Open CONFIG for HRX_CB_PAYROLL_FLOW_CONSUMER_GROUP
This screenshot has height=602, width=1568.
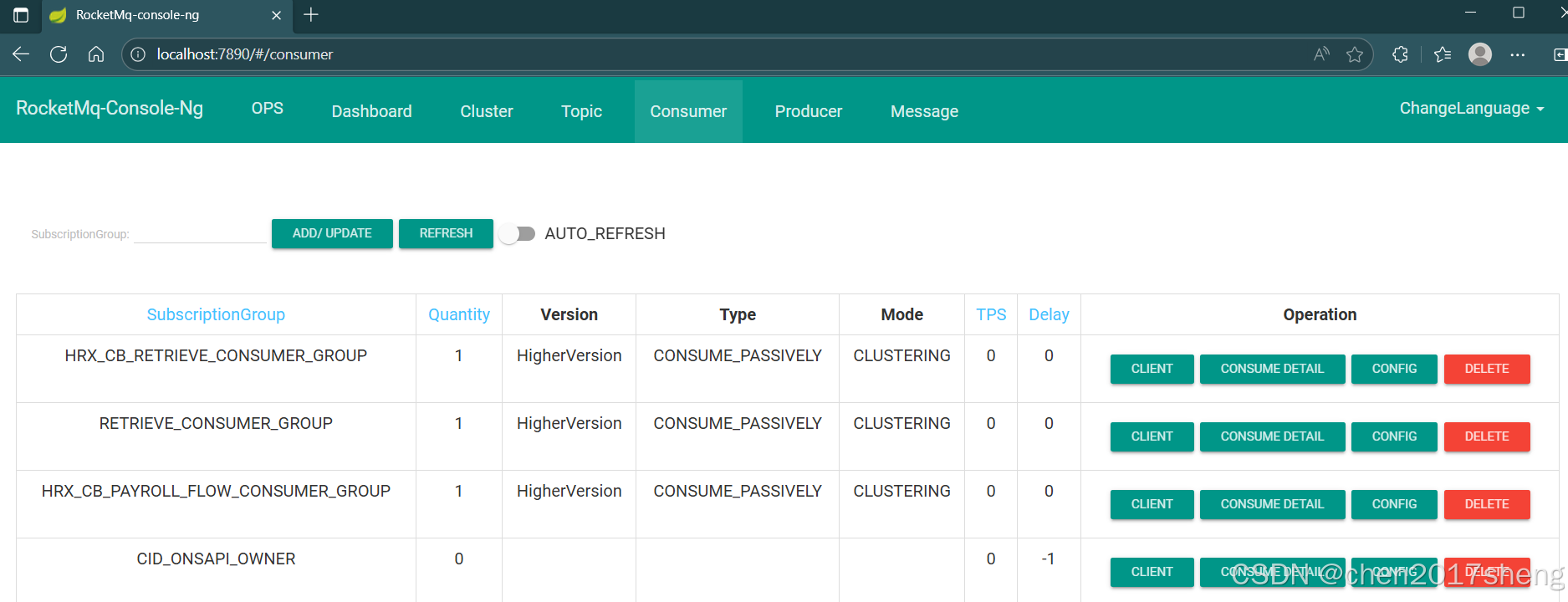pyautogui.click(x=1394, y=504)
